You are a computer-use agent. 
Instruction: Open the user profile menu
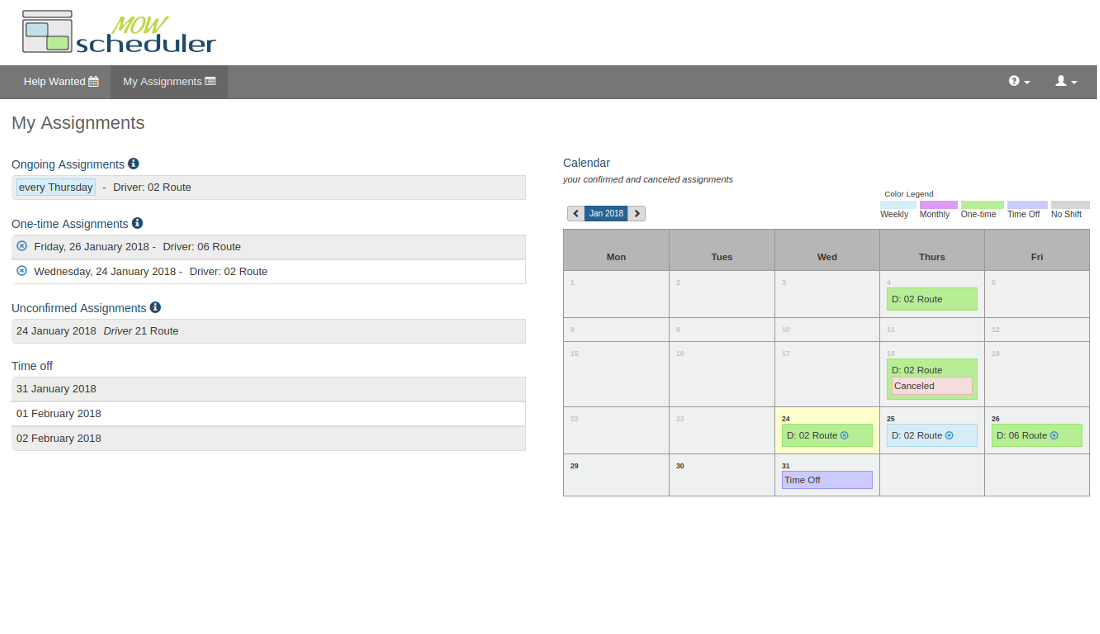pyautogui.click(x=1064, y=81)
